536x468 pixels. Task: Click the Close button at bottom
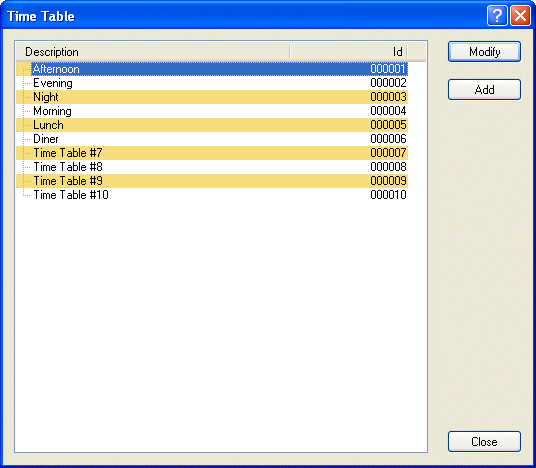coord(484,442)
